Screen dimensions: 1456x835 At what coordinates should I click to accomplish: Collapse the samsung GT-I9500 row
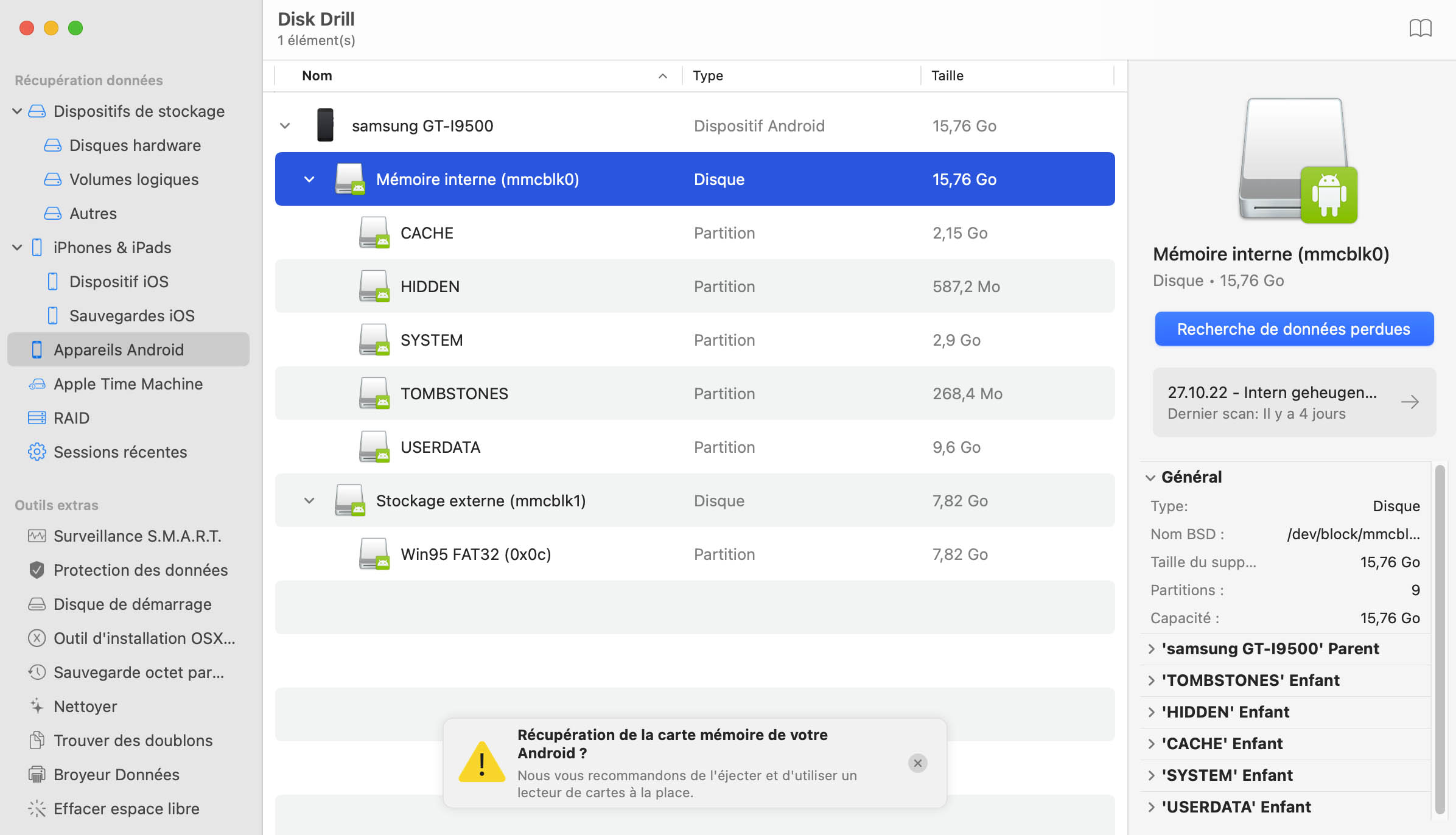tap(285, 126)
